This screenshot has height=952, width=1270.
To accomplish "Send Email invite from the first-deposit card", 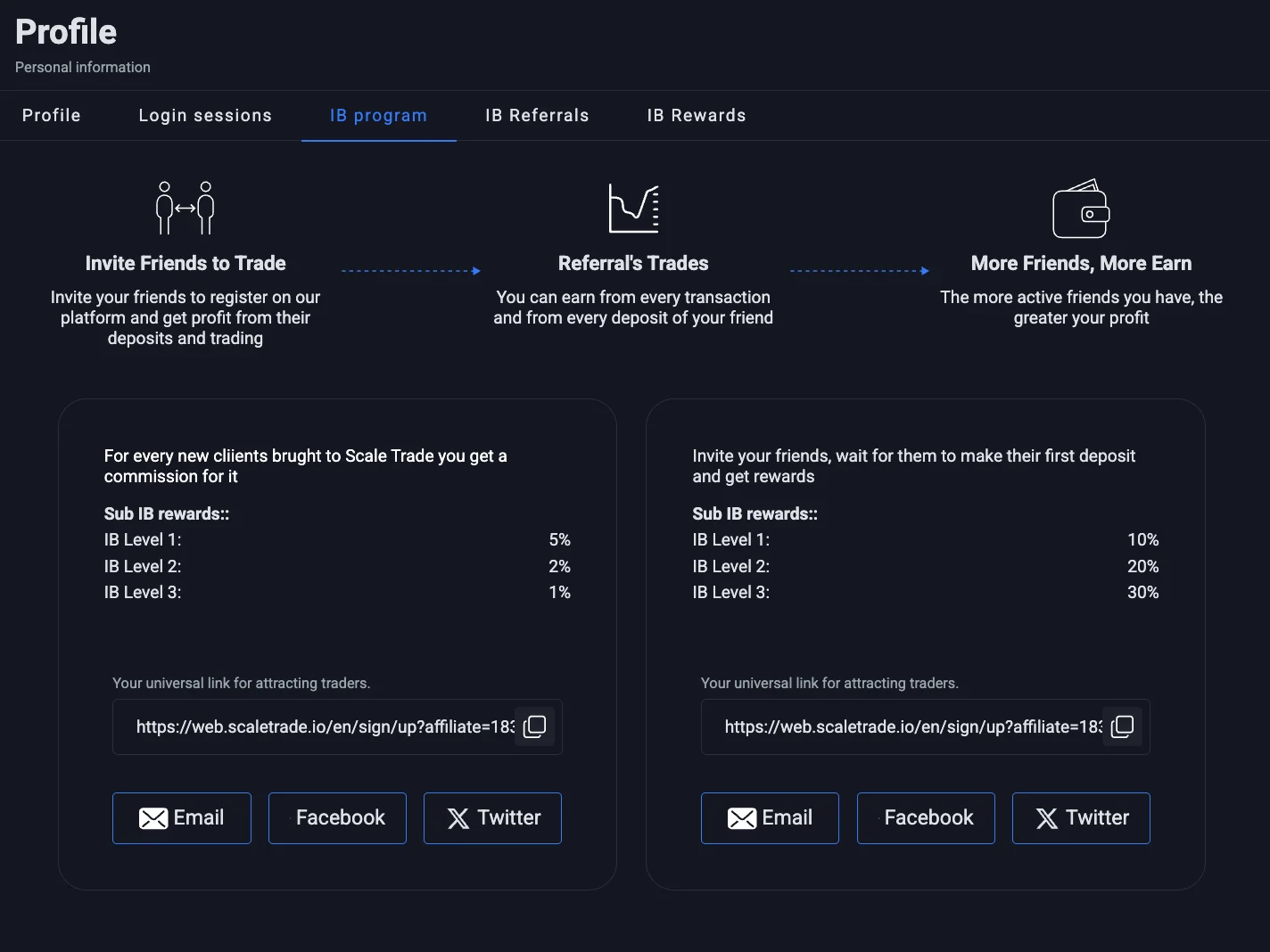I will [x=770, y=818].
